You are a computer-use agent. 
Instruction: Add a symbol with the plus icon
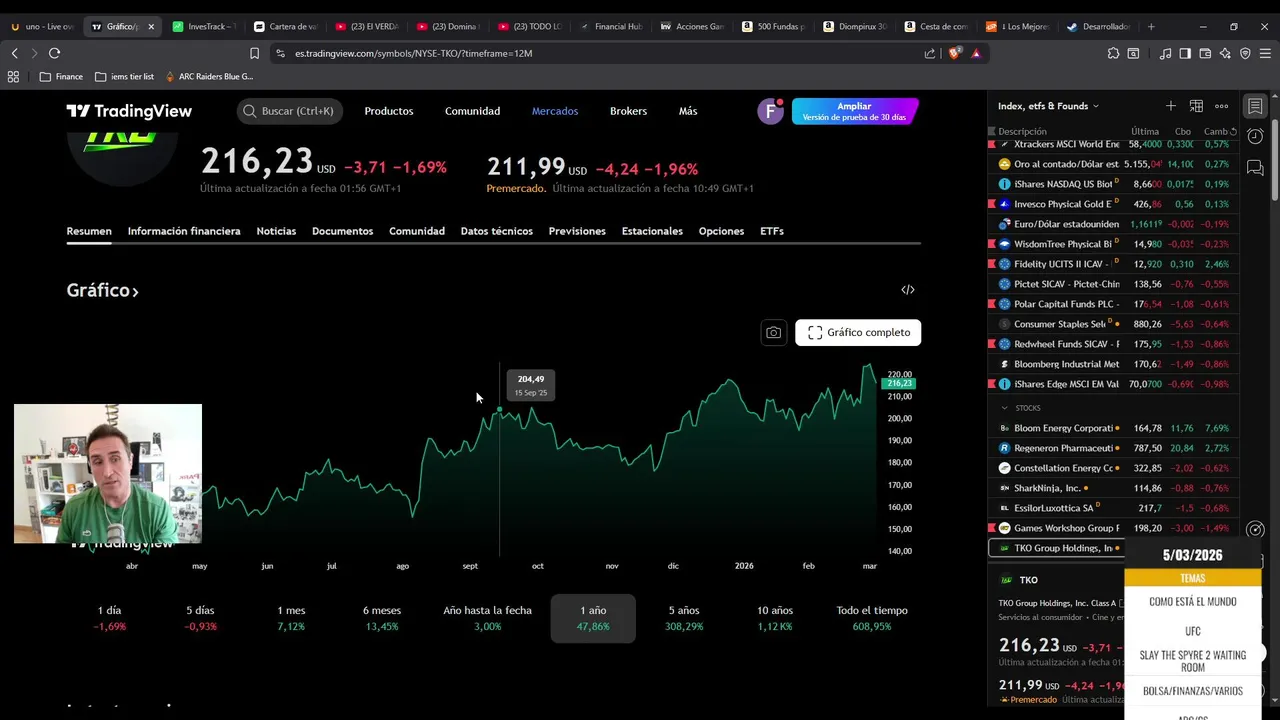(1171, 106)
